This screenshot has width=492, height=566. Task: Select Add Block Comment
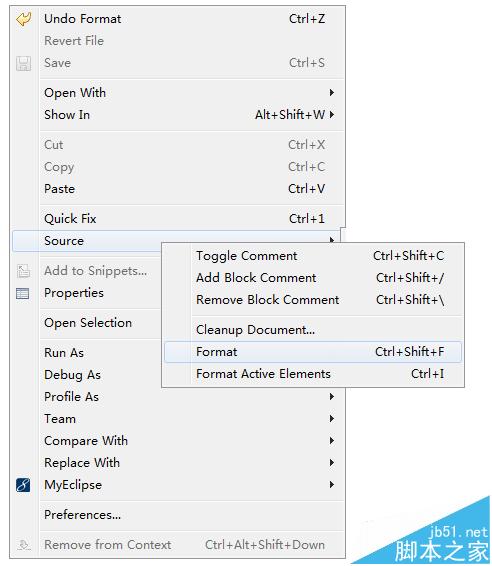coord(313,278)
